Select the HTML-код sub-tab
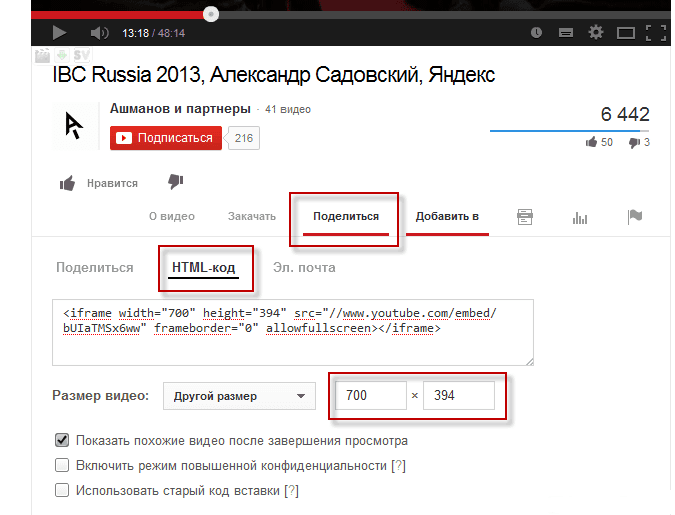Image resolution: width=675 pixels, height=515 pixels. click(x=203, y=267)
